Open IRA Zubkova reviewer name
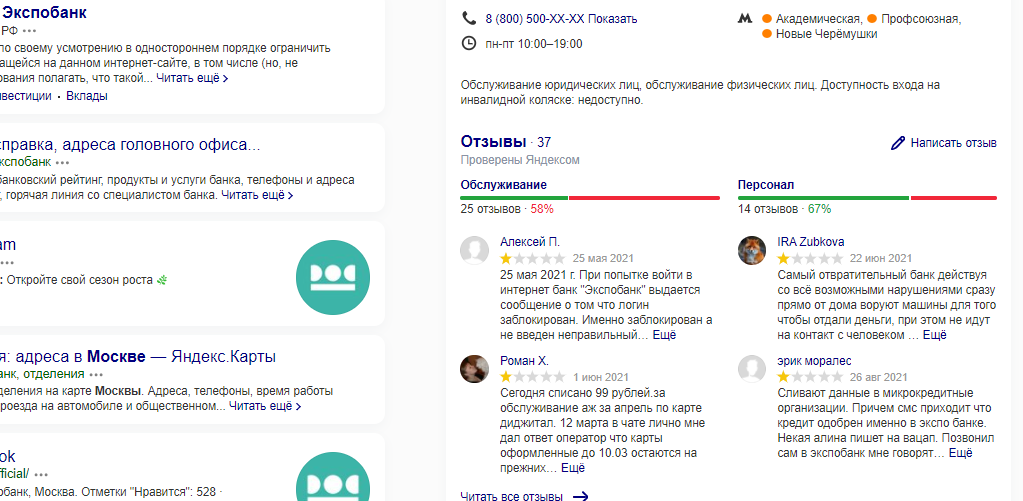Viewport: 1023px width, 501px height. click(811, 241)
